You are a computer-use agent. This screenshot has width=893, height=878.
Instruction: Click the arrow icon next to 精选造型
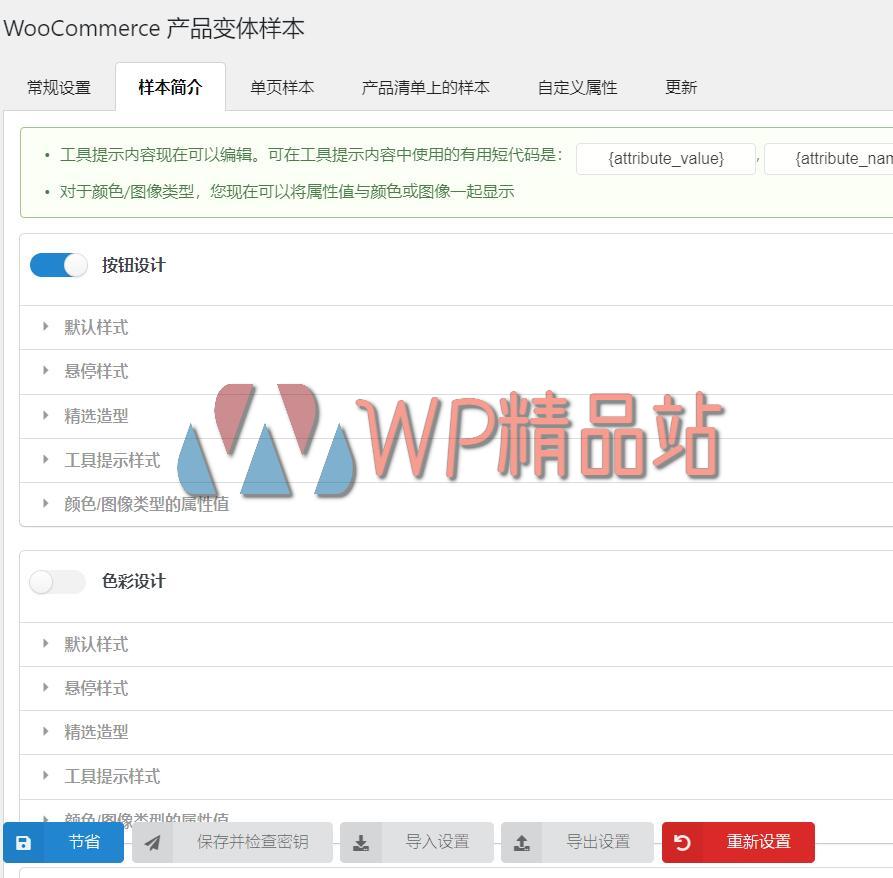point(44,415)
